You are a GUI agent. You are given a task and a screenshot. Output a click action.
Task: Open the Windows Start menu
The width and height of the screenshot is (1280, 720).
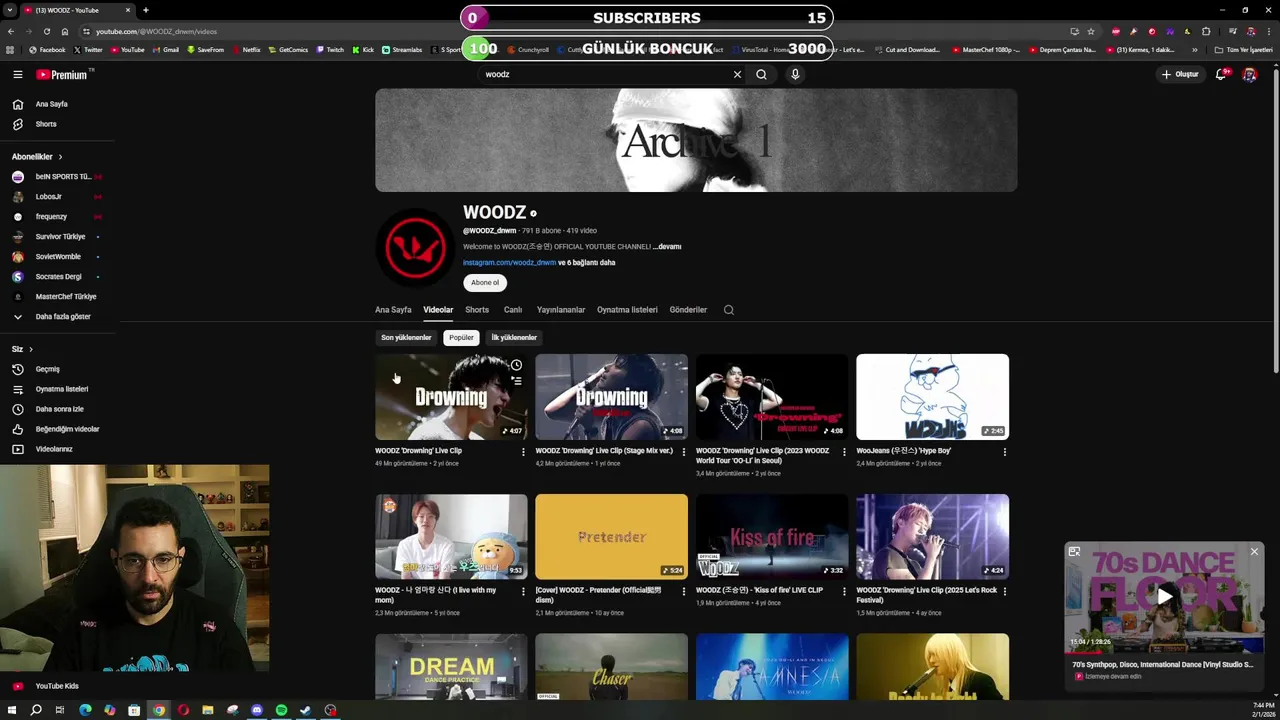[12, 710]
